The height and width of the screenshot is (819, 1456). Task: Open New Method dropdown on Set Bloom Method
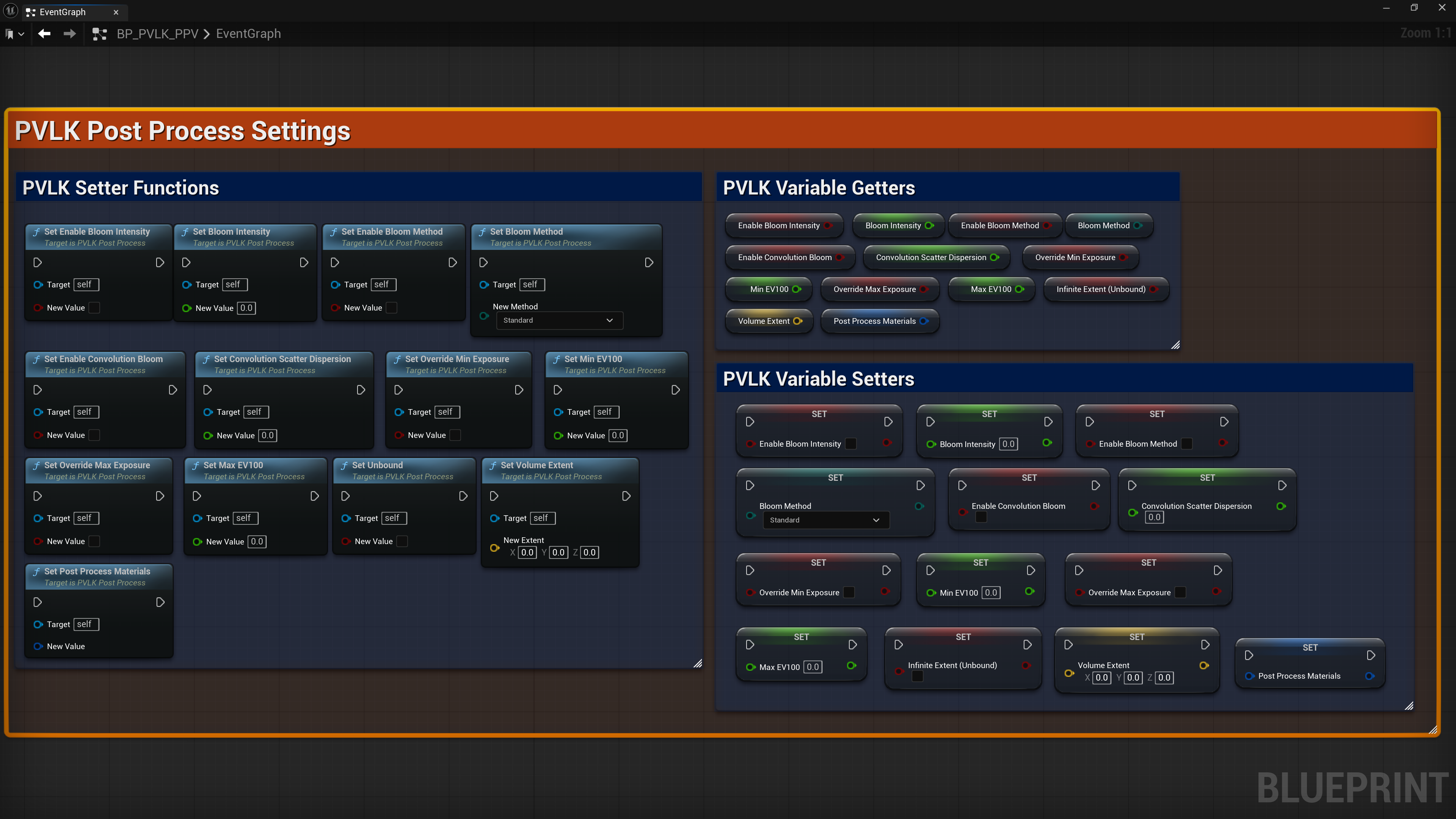[x=559, y=320]
